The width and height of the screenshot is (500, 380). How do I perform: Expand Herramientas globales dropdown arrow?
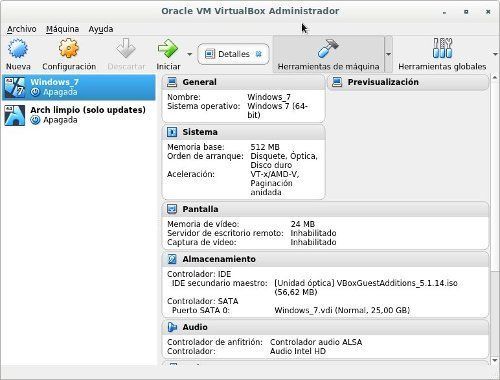(495, 54)
